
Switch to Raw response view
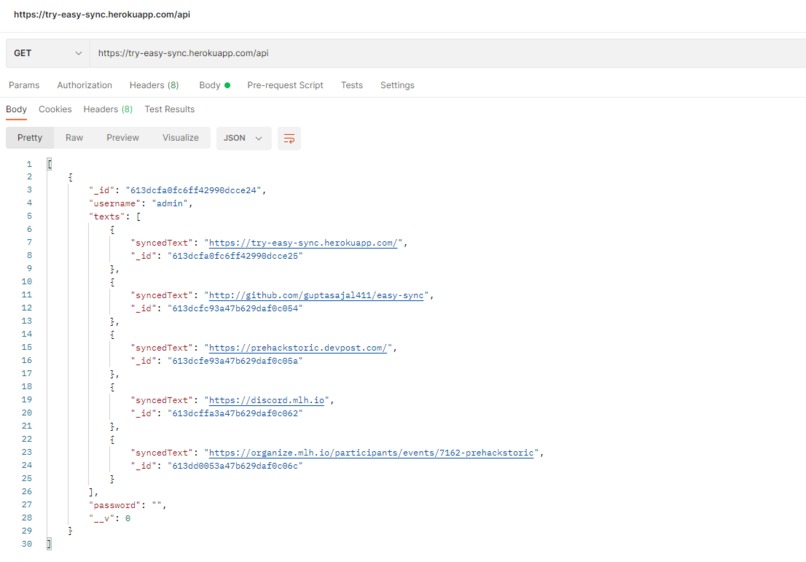click(x=74, y=138)
